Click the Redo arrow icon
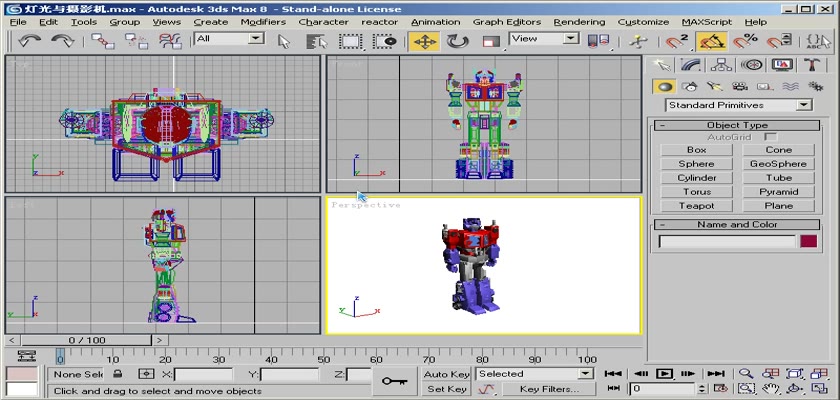 coord(63,41)
